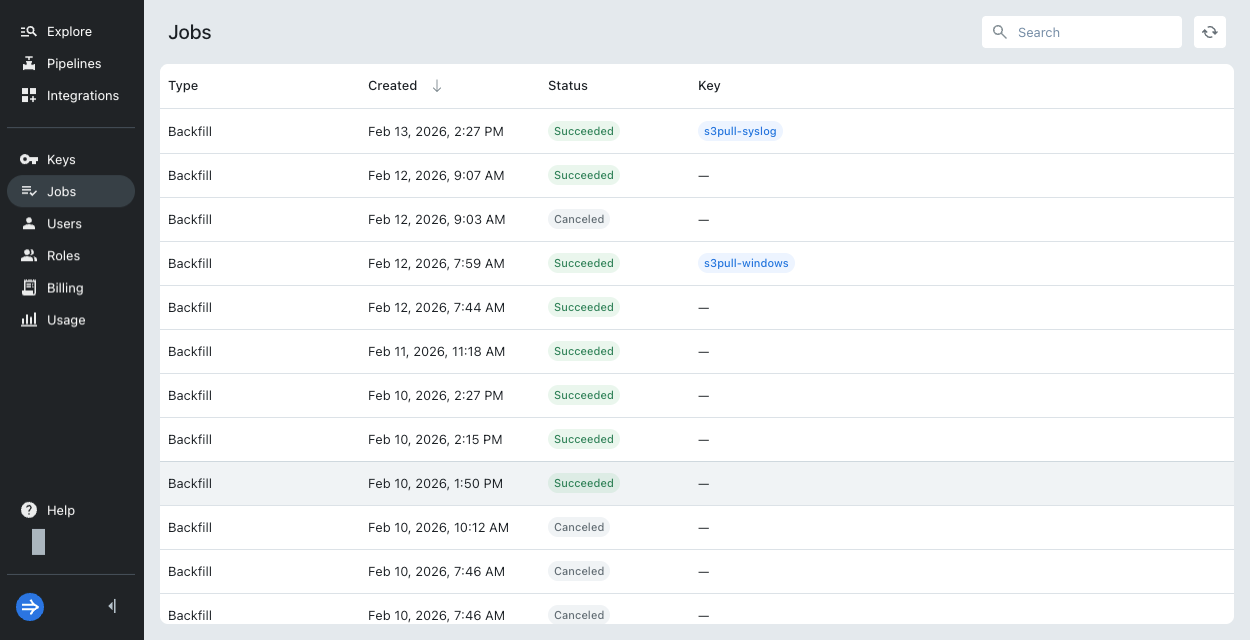Click the Status column header

point(567,85)
